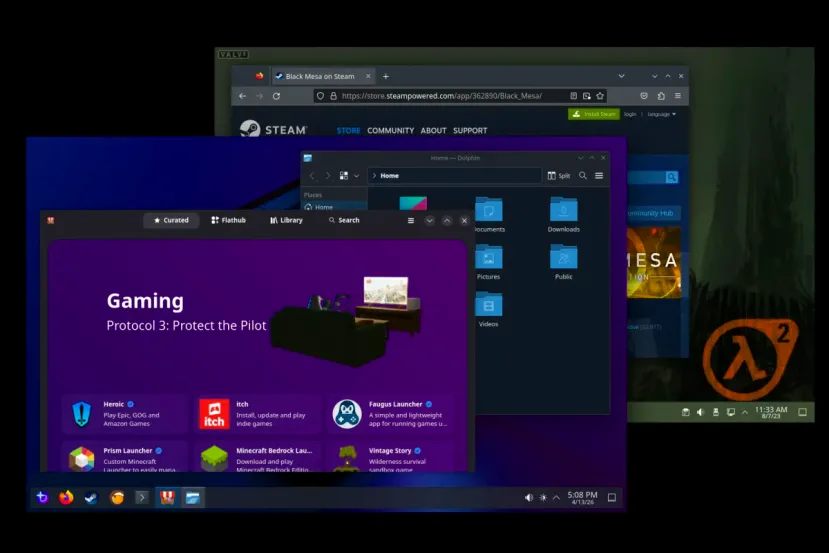Open ABOUT in Steam navigation
The image size is (829, 553).
click(x=434, y=131)
